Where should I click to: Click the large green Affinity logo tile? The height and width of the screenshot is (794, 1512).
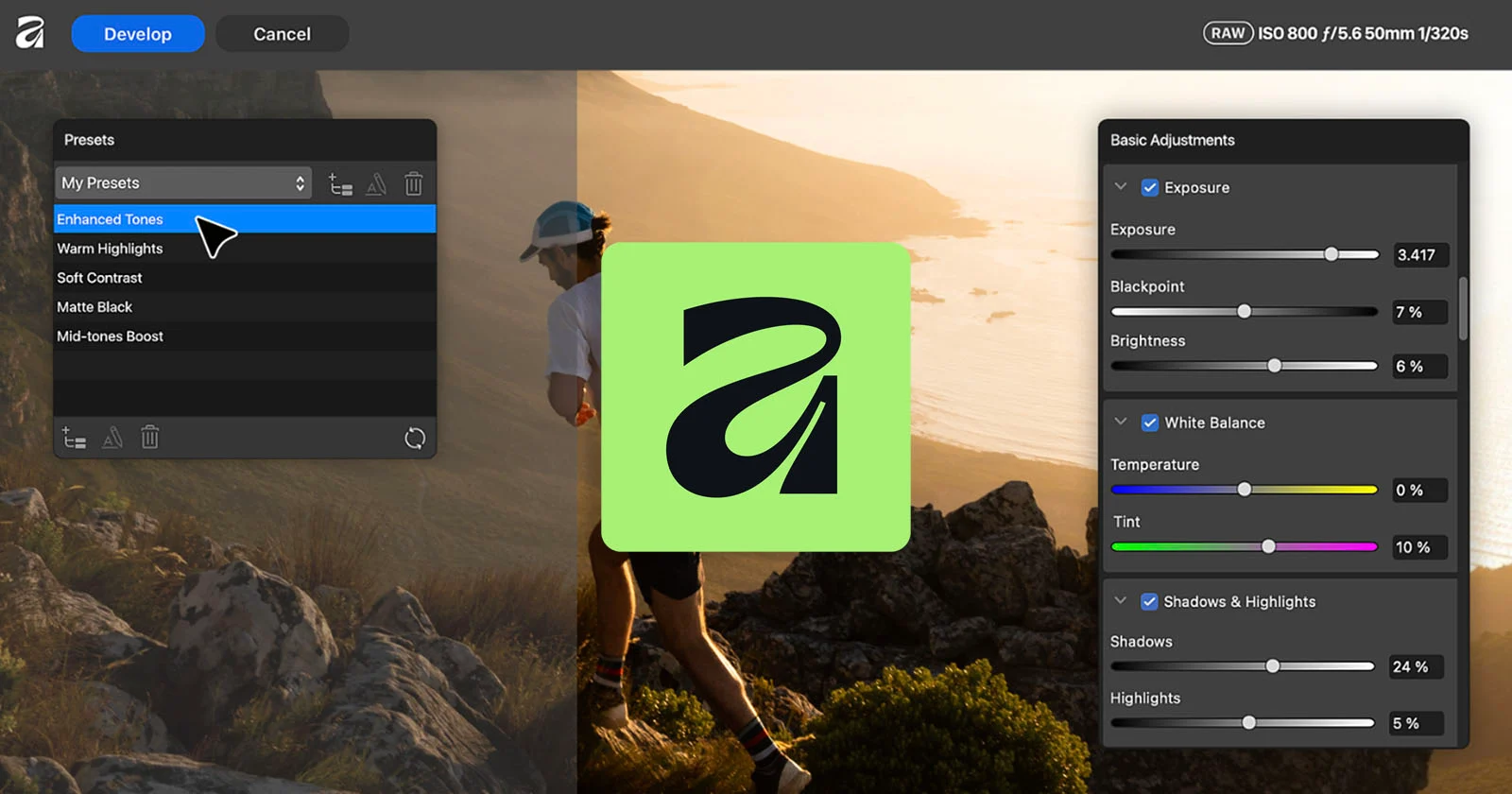tap(756, 397)
